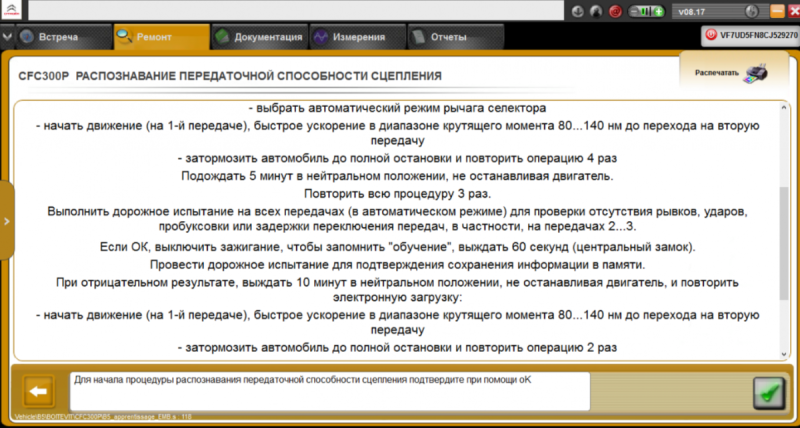
Task: Click the power plug icon near version
Action: [751, 11]
